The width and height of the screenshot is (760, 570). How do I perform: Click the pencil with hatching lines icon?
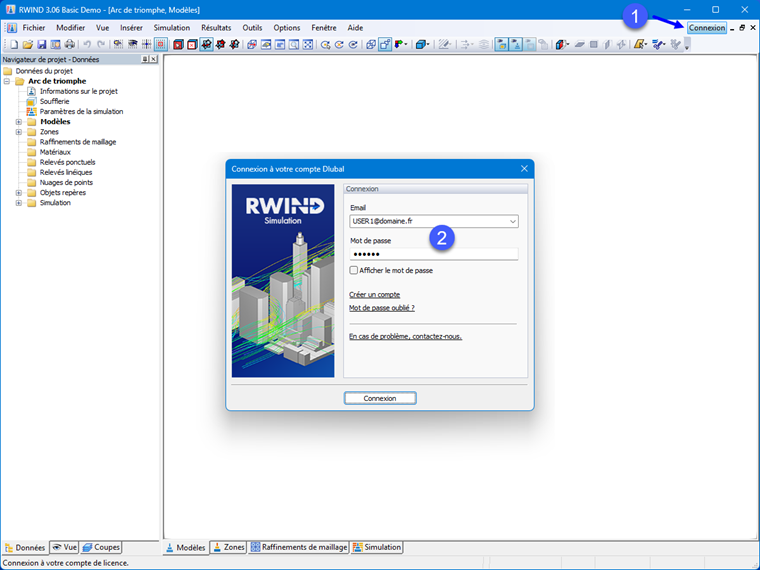(x=443, y=45)
